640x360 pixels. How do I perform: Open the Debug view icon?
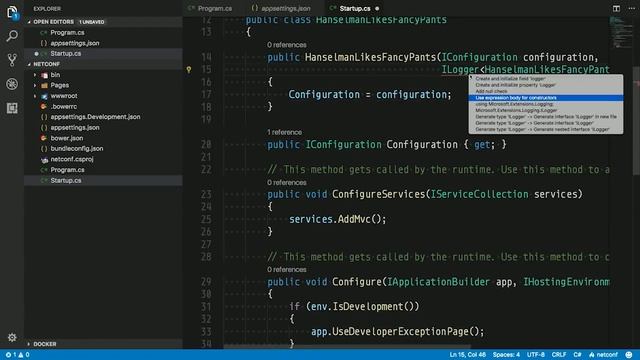12,84
